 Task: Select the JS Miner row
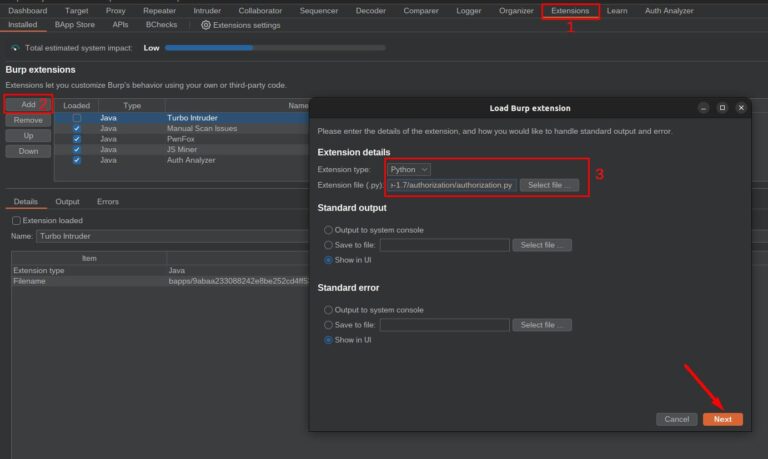tap(182, 149)
